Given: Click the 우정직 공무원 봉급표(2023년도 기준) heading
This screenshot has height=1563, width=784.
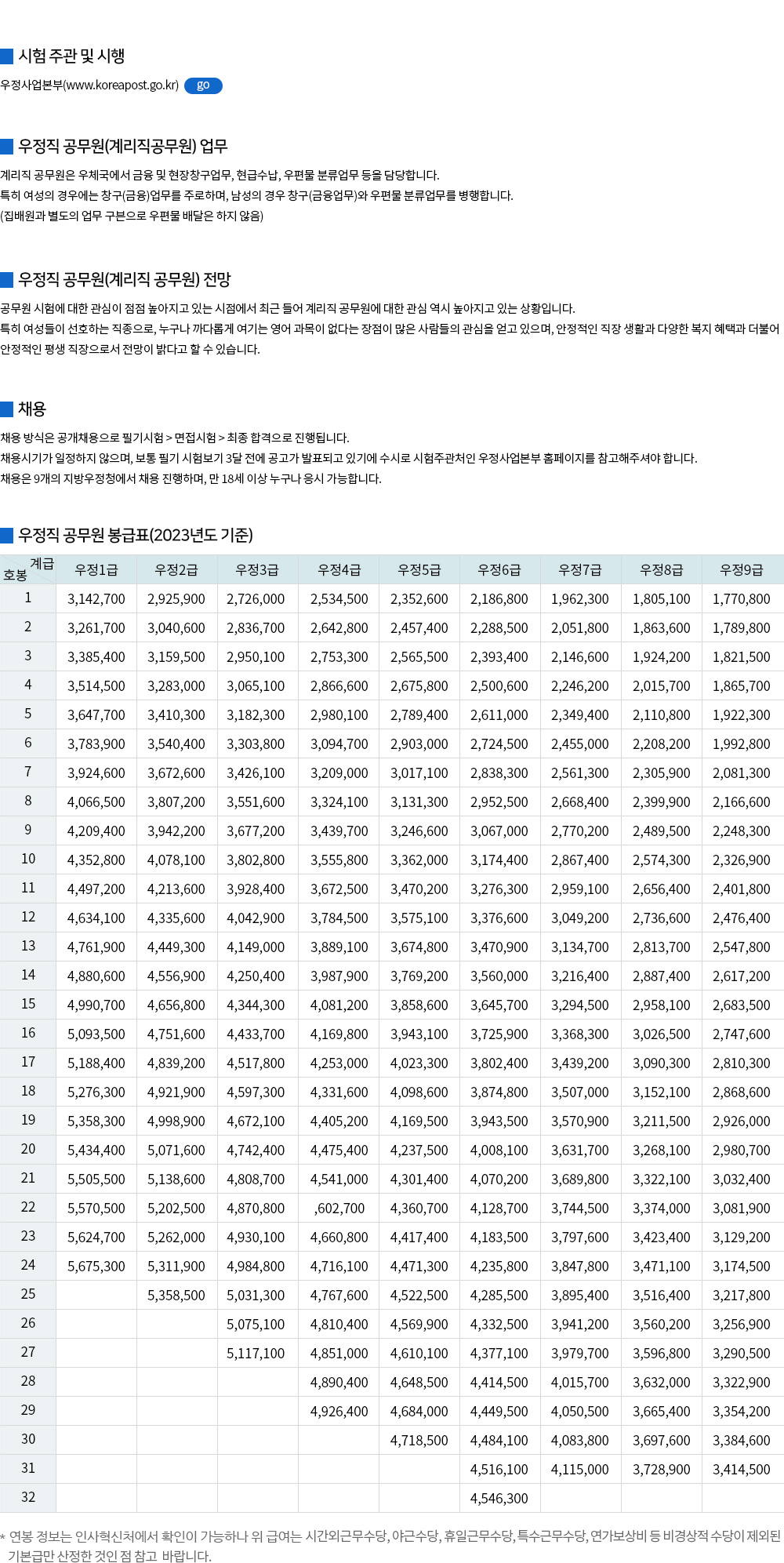Looking at the screenshot, I should pos(136,535).
